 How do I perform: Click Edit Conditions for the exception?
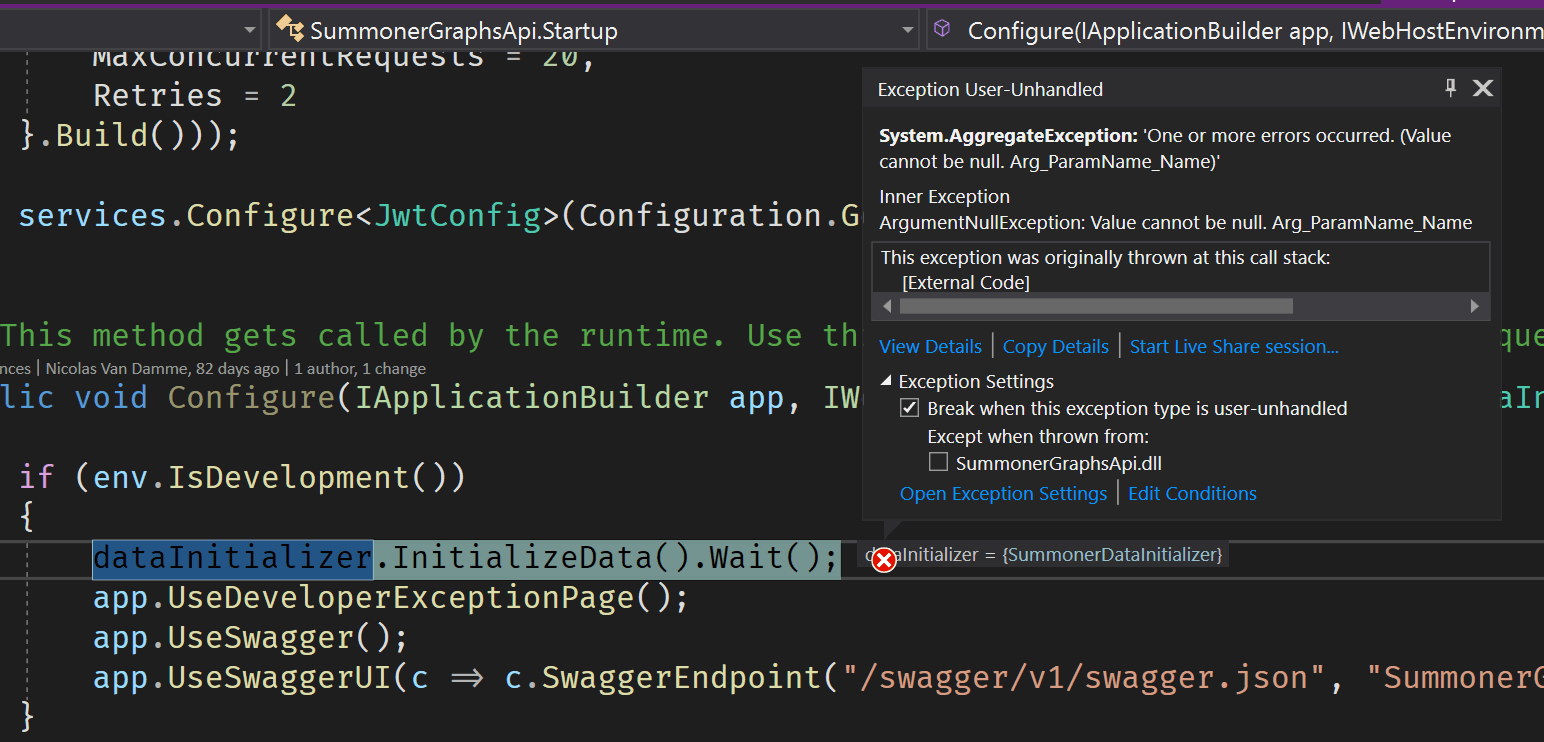point(1192,492)
